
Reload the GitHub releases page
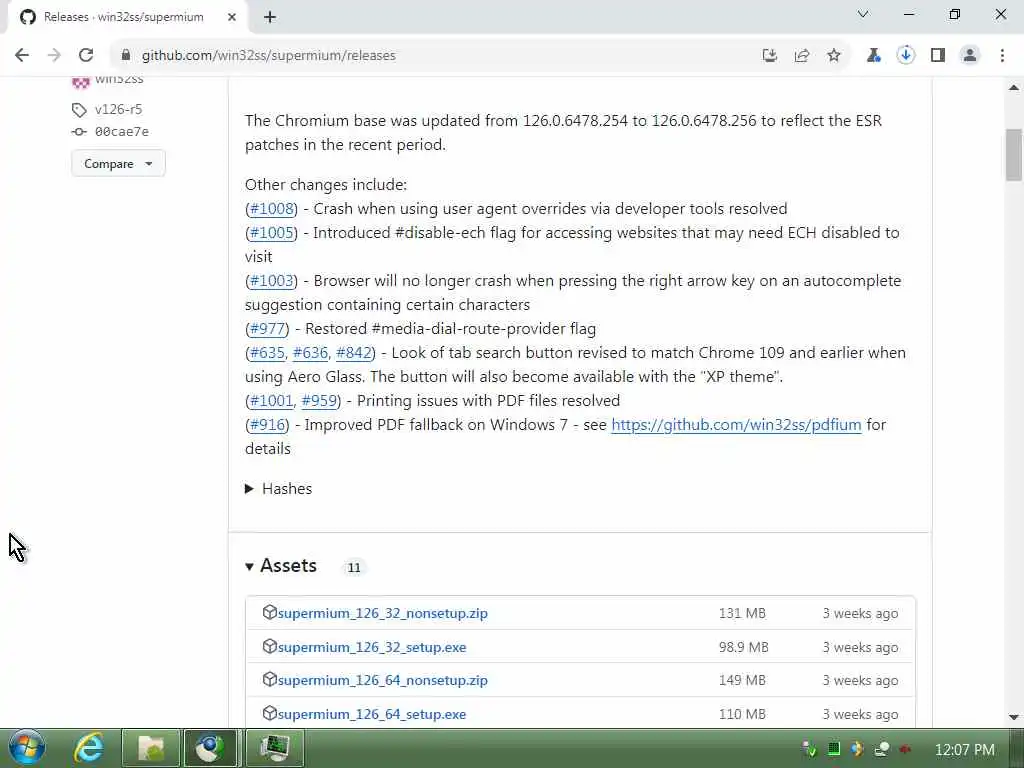86,56
